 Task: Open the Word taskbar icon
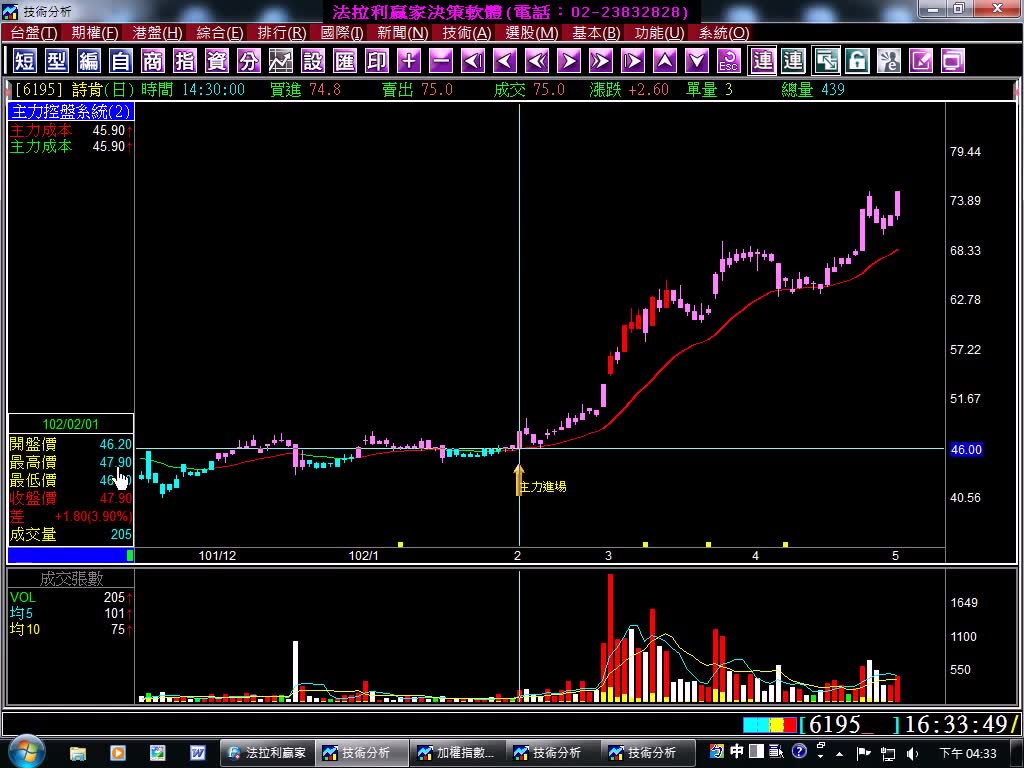coord(197,753)
